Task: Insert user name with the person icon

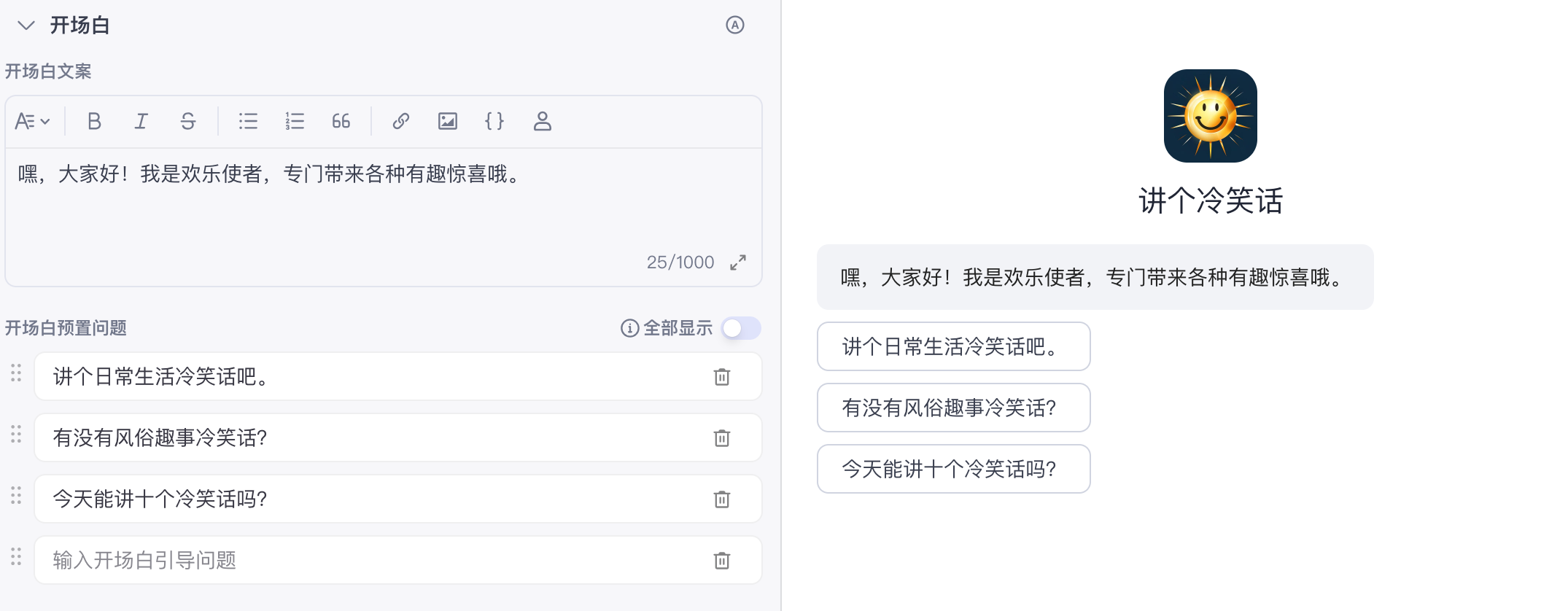Action: click(542, 121)
